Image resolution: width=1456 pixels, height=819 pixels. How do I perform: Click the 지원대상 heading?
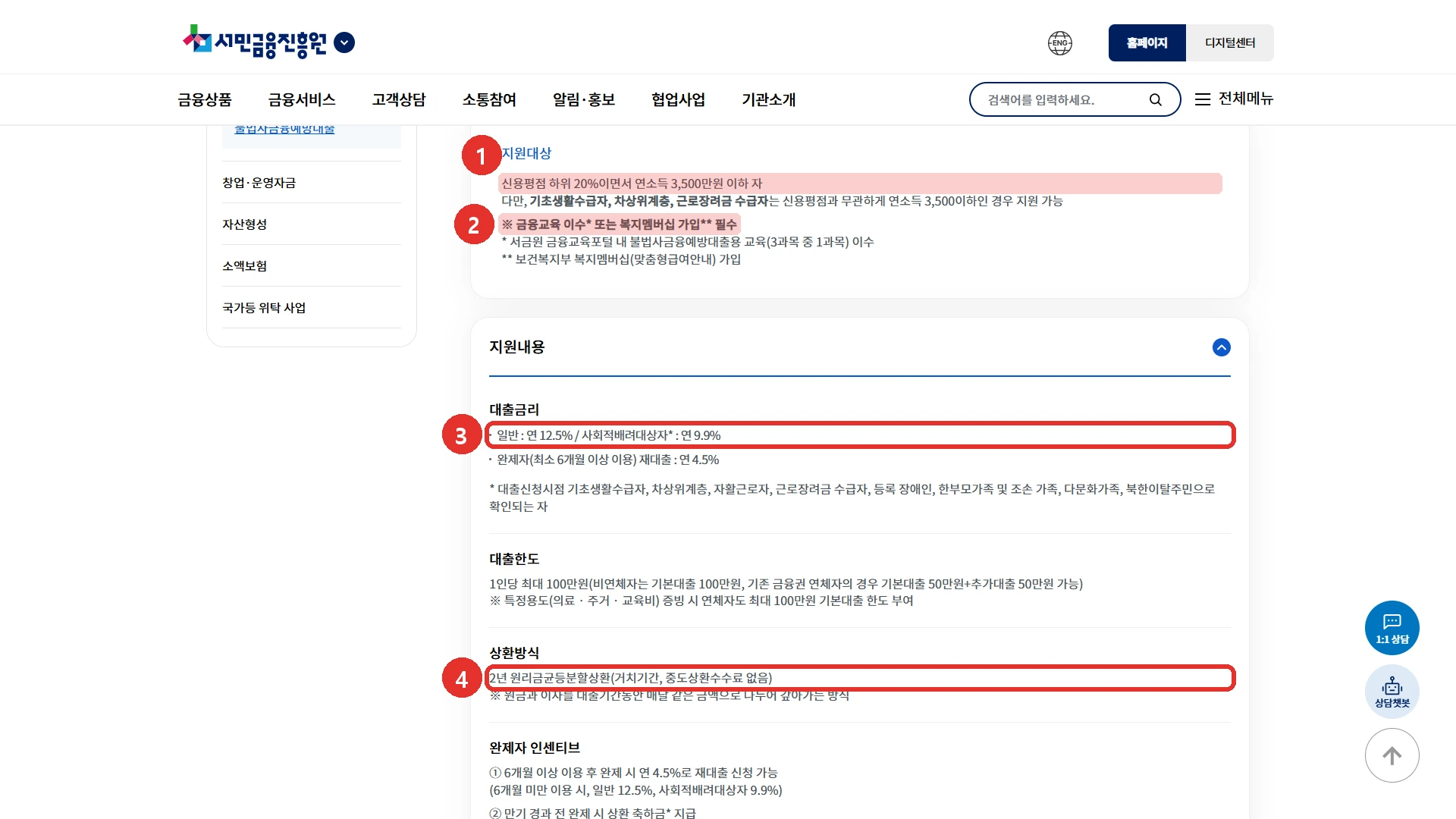click(526, 153)
